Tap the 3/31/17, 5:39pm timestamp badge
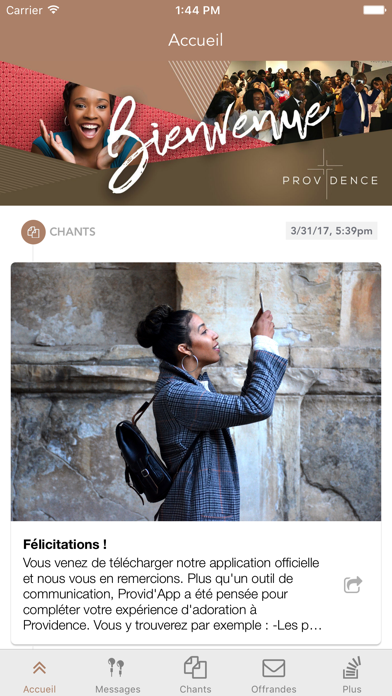This screenshot has width=392, height=696. point(332,231)
